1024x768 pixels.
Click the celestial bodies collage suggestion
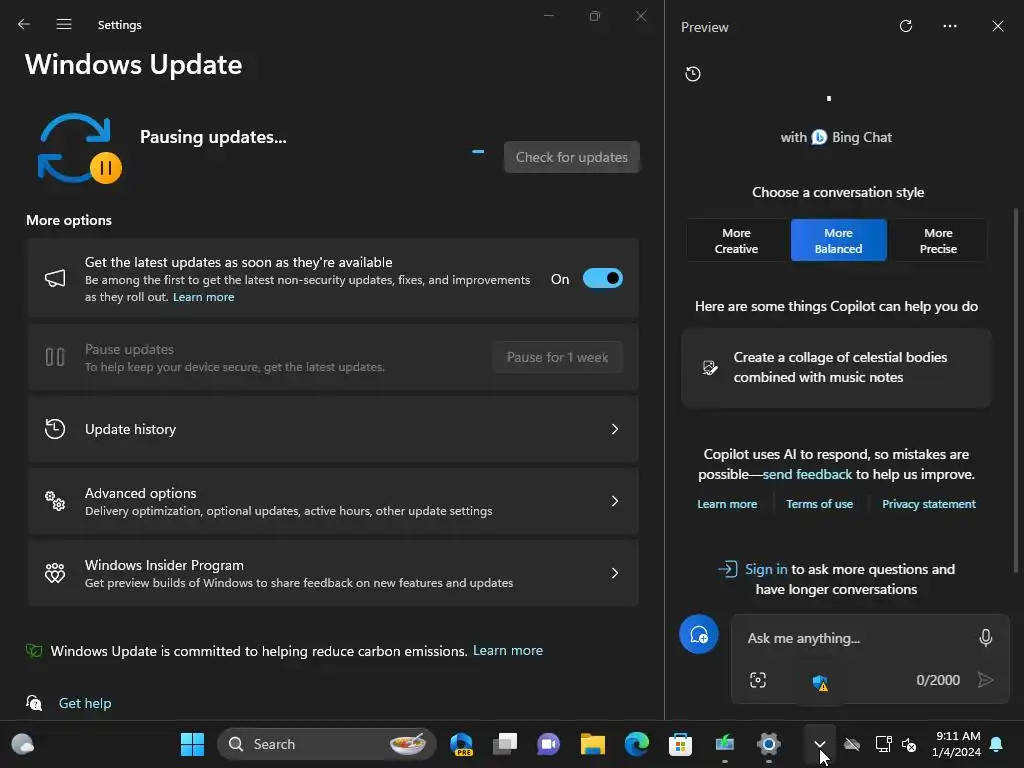click(x=836, y=368)
